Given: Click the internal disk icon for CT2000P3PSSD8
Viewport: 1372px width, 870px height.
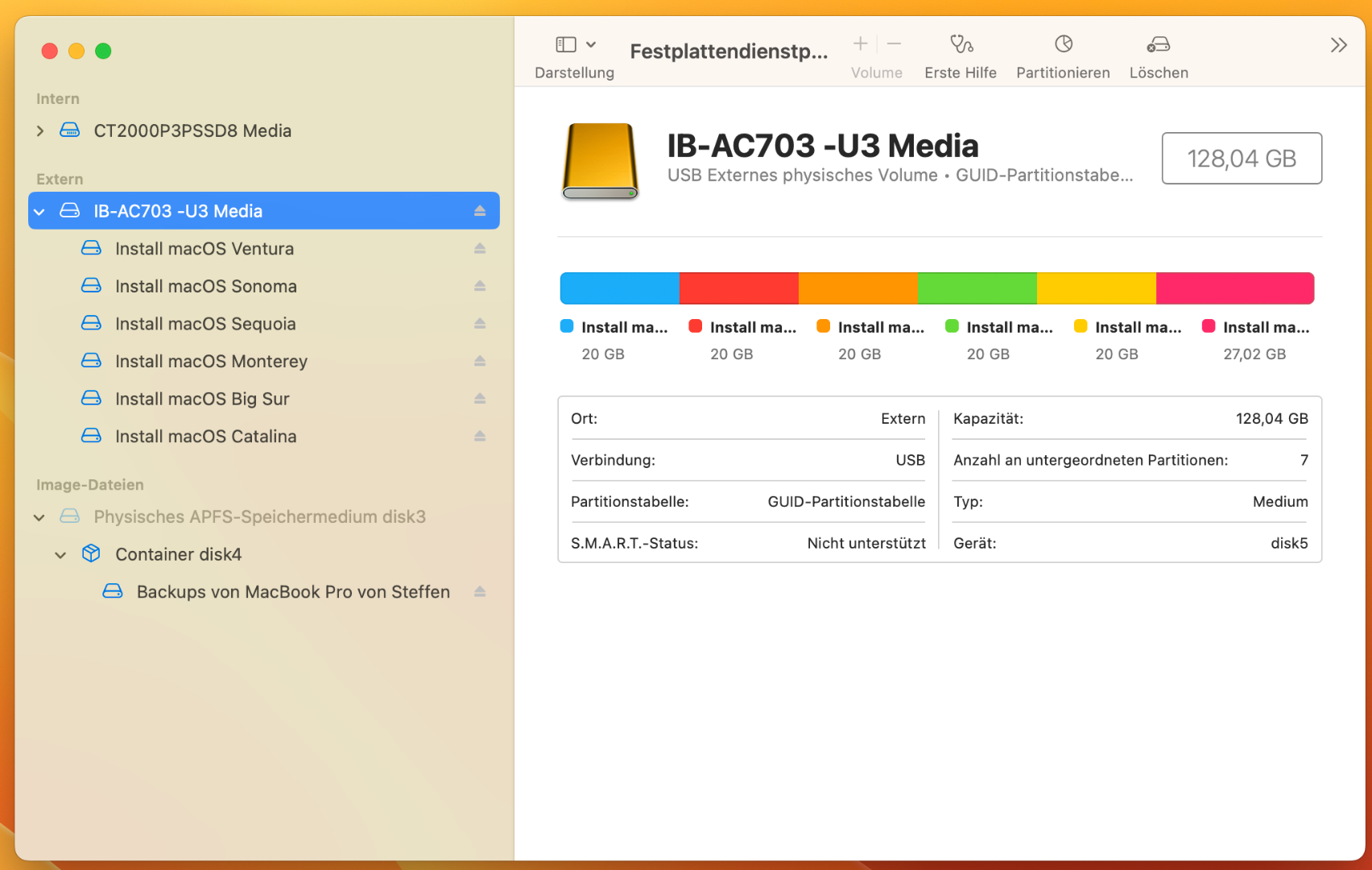Looking at the screenshot, I should pyautogui.click(x=70, y=130).
